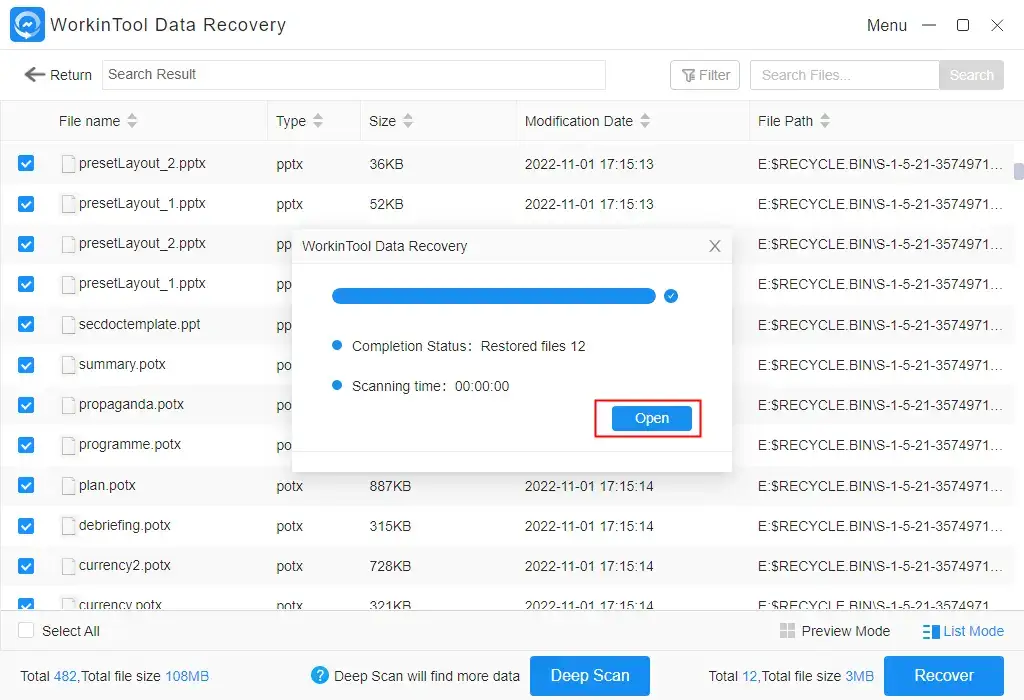Click the completed checkmark on the progress bar
This screenshot has height=700, width=1024.
pos(671,296)
